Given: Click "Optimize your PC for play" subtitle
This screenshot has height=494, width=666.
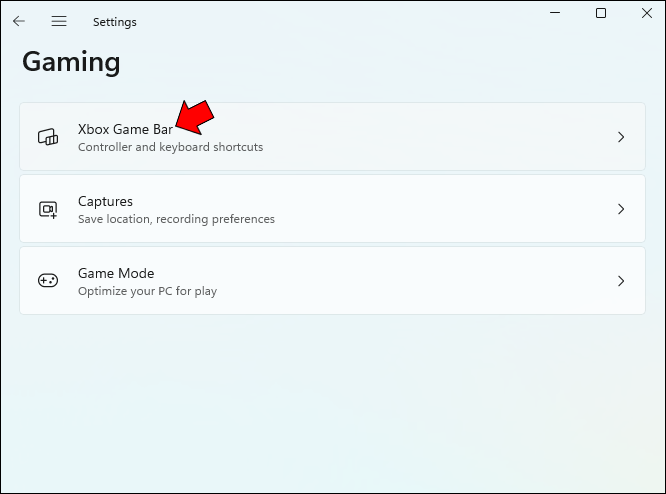Looking at the screenshot, I should point(147,291).
